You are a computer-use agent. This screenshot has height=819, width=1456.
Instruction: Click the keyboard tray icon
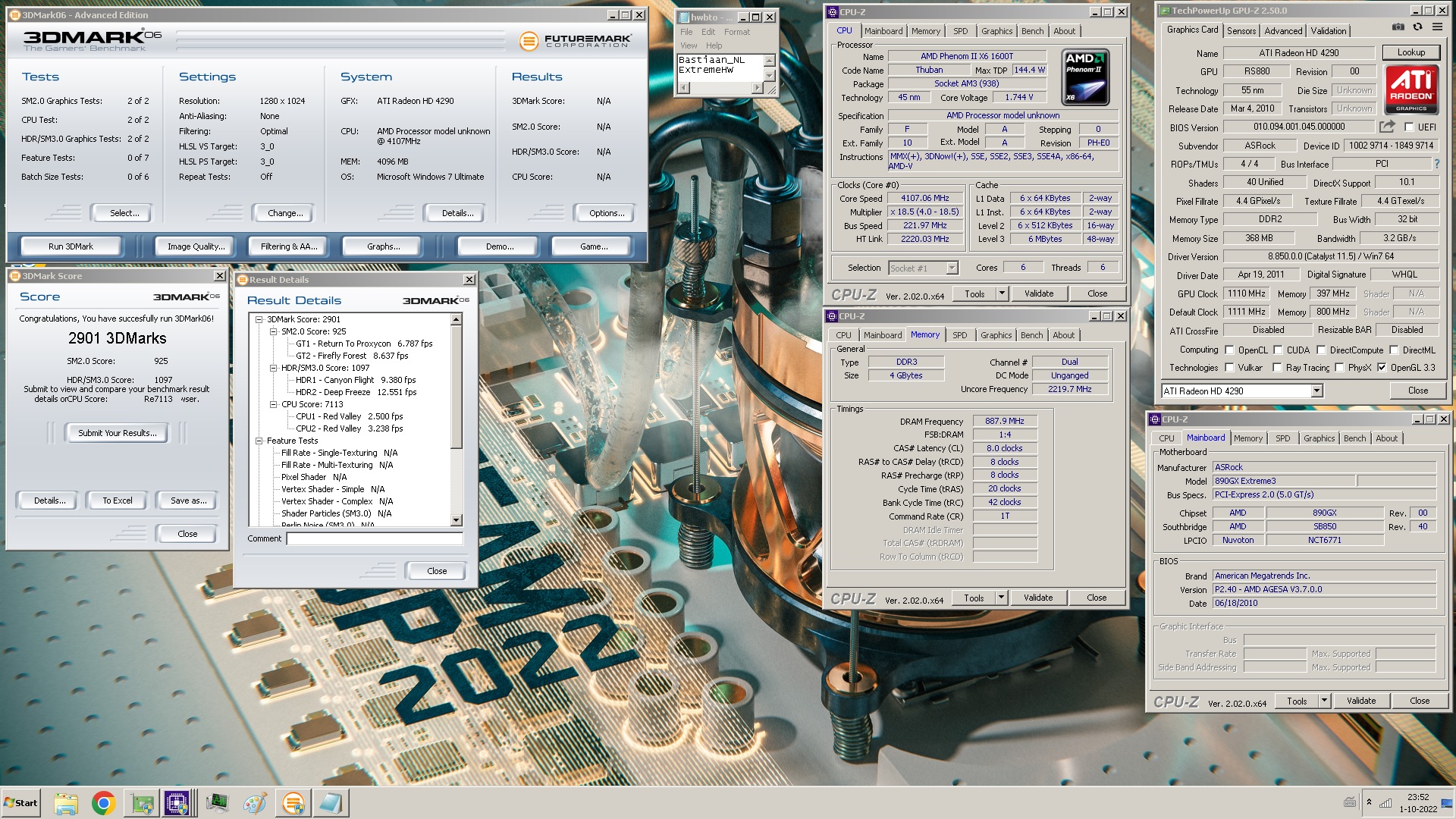point(1350,802)
